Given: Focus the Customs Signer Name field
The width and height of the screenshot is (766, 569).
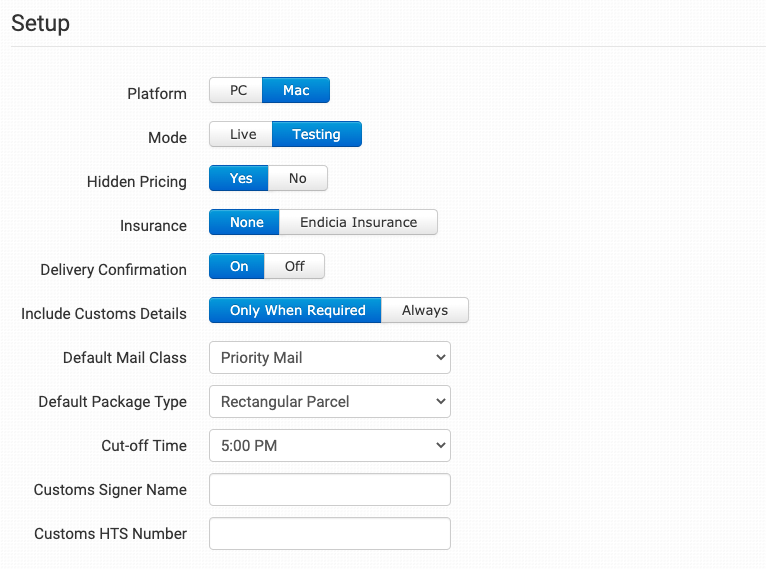Looking at the screenshot, I should tap(330, 490).
